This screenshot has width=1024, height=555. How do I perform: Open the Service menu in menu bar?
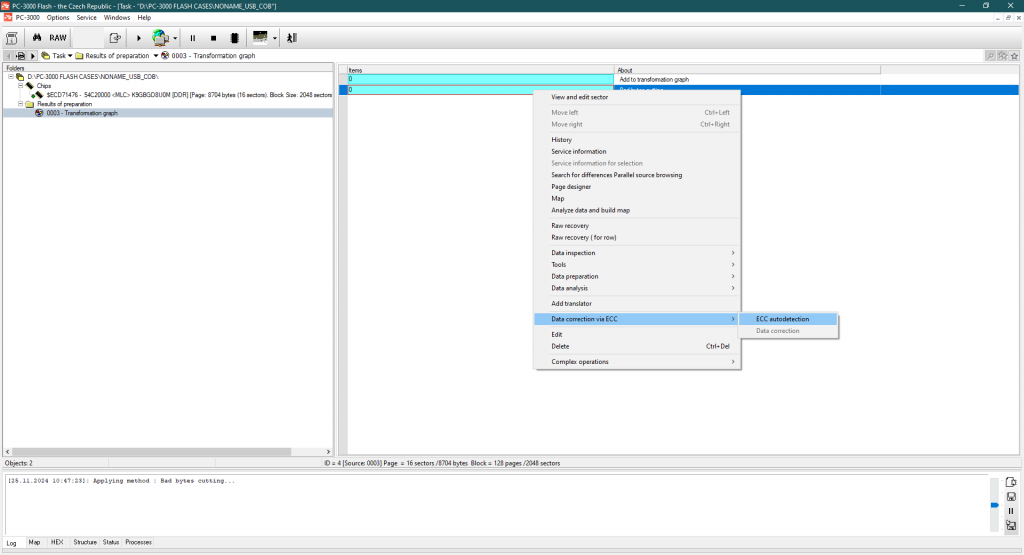point(87,18)
